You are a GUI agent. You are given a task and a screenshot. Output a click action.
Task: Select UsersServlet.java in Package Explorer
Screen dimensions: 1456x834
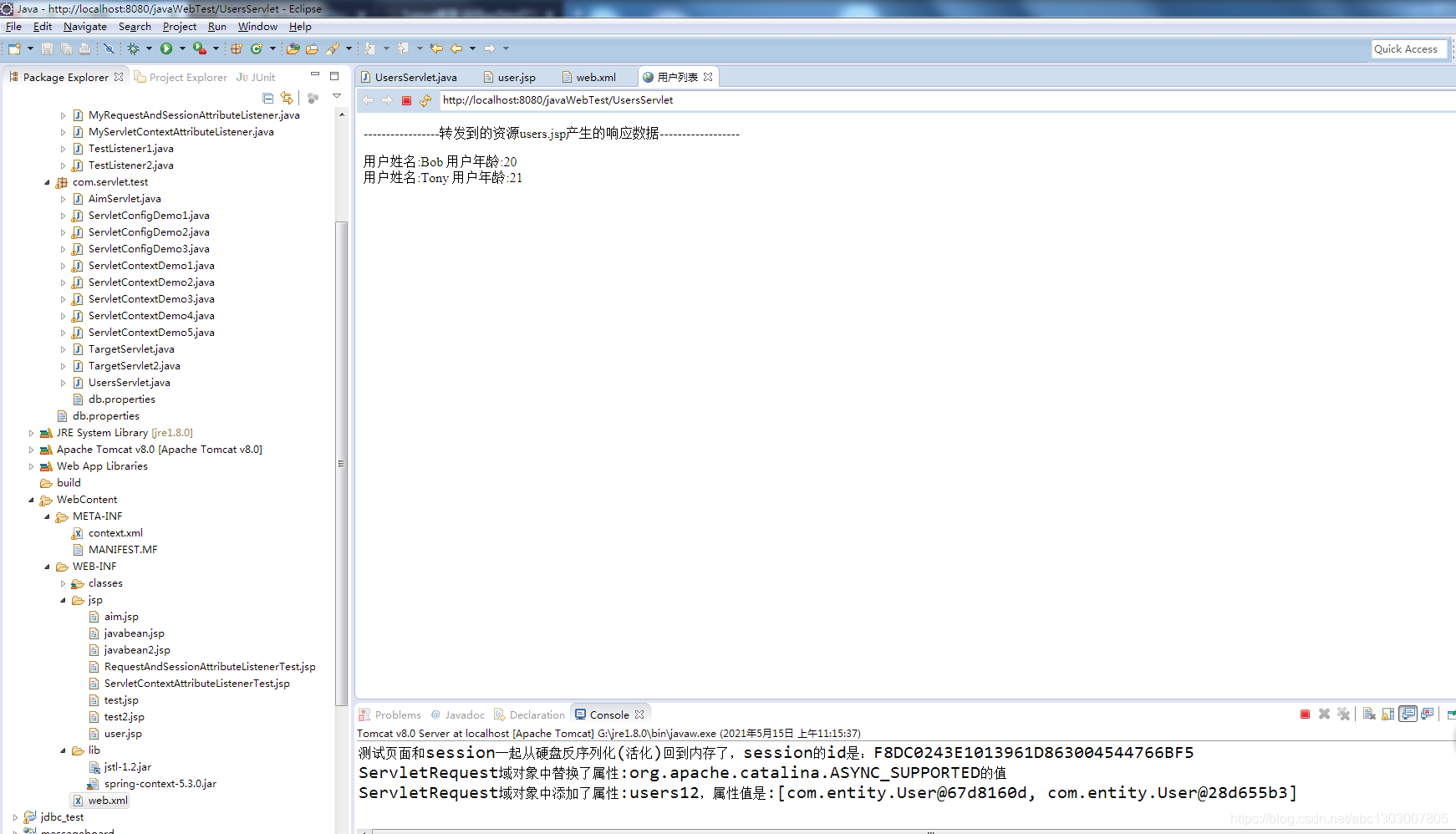pos(129,382)
